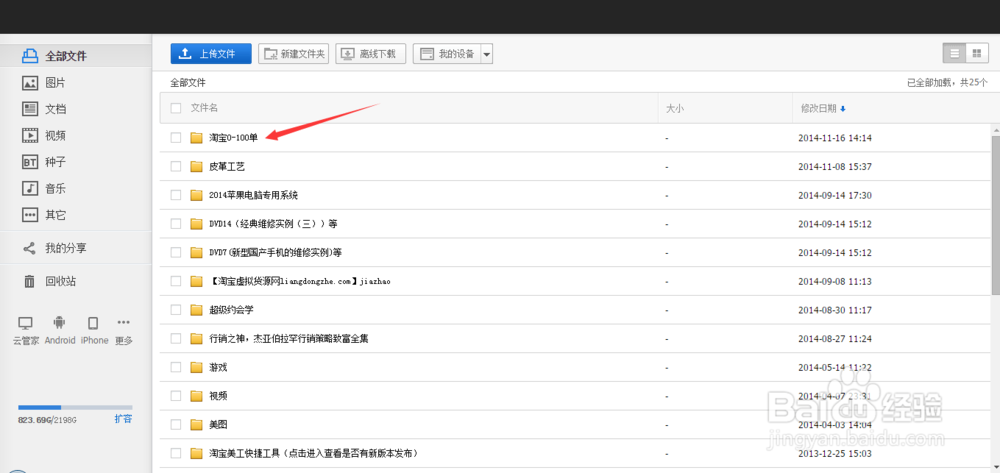
Task: Click the 上传文件 upload button
Action: click(211, 54)
